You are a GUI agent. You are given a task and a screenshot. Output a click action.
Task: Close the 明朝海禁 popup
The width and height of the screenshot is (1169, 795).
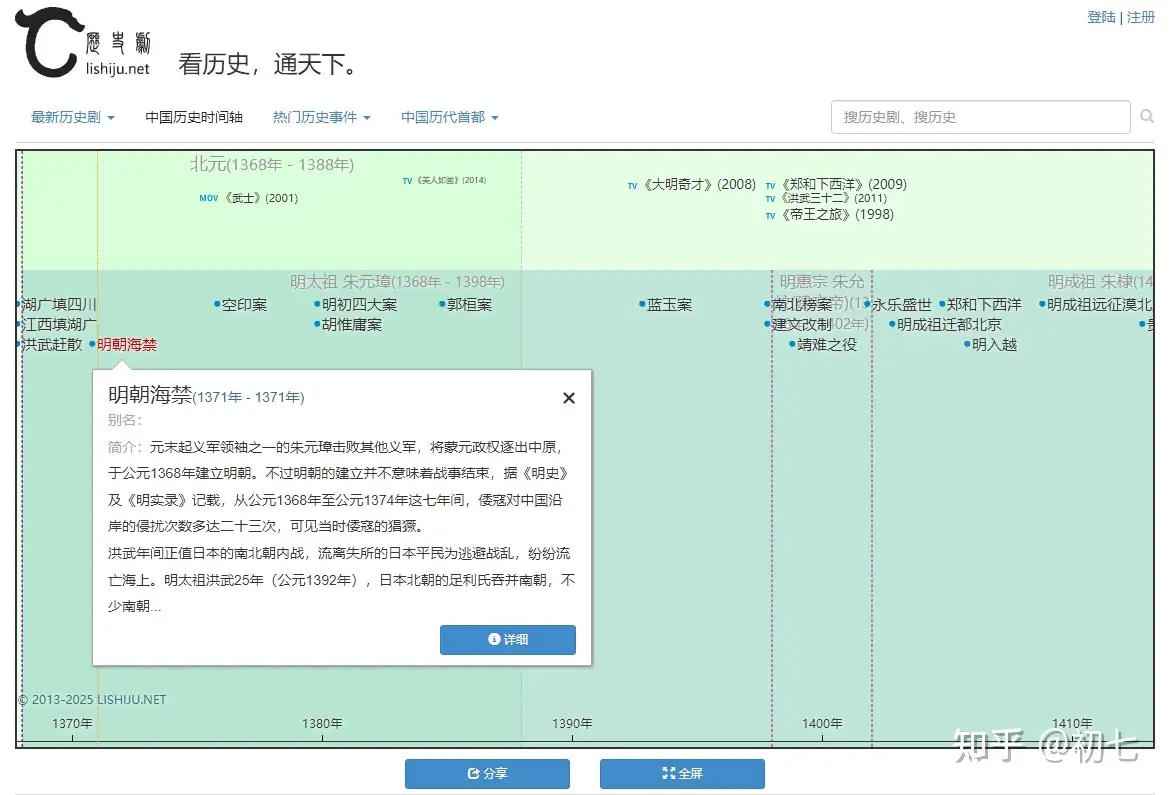(568, 397)
